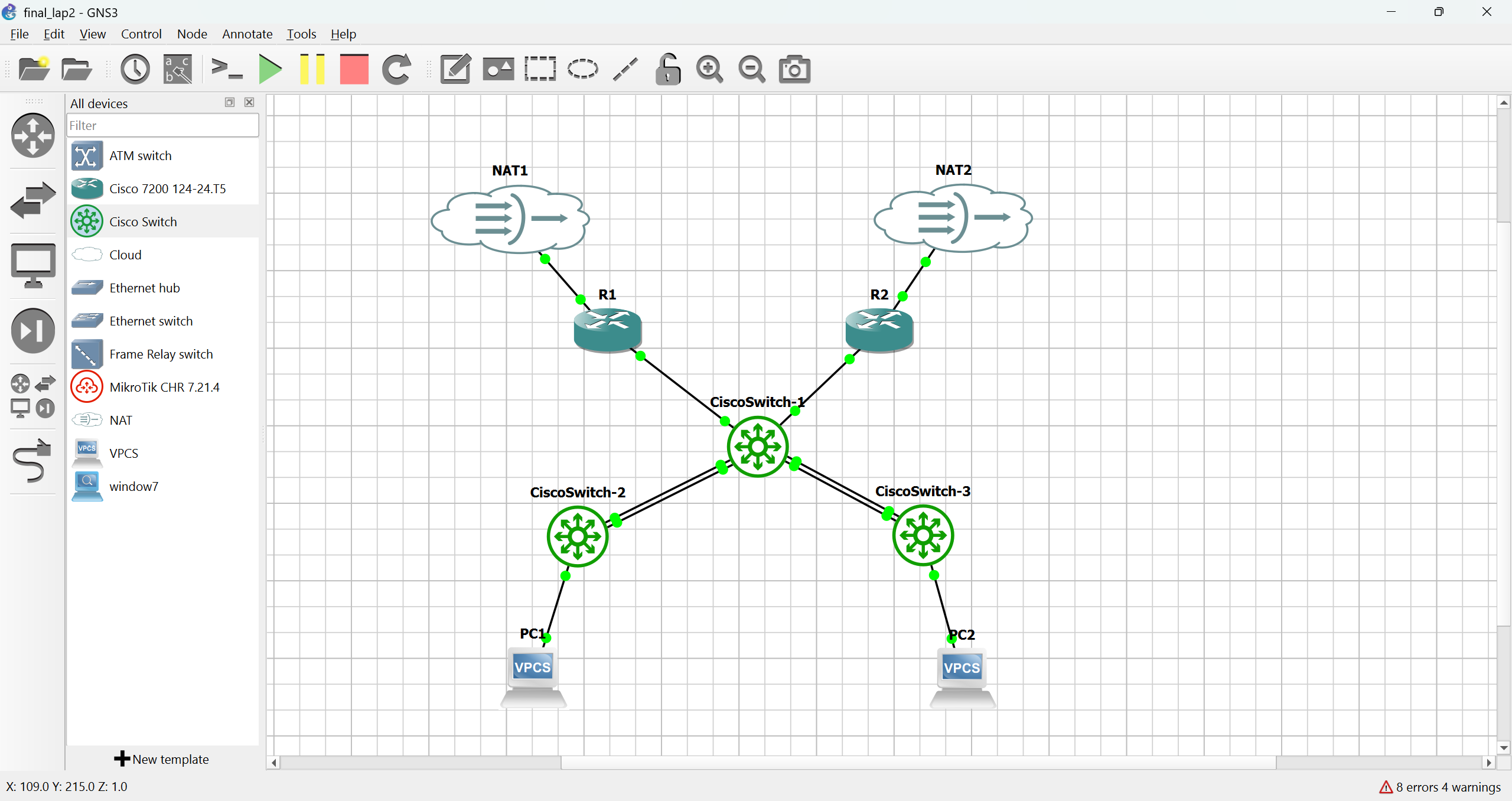Select Cloud in device list

(x=163, y=255)
